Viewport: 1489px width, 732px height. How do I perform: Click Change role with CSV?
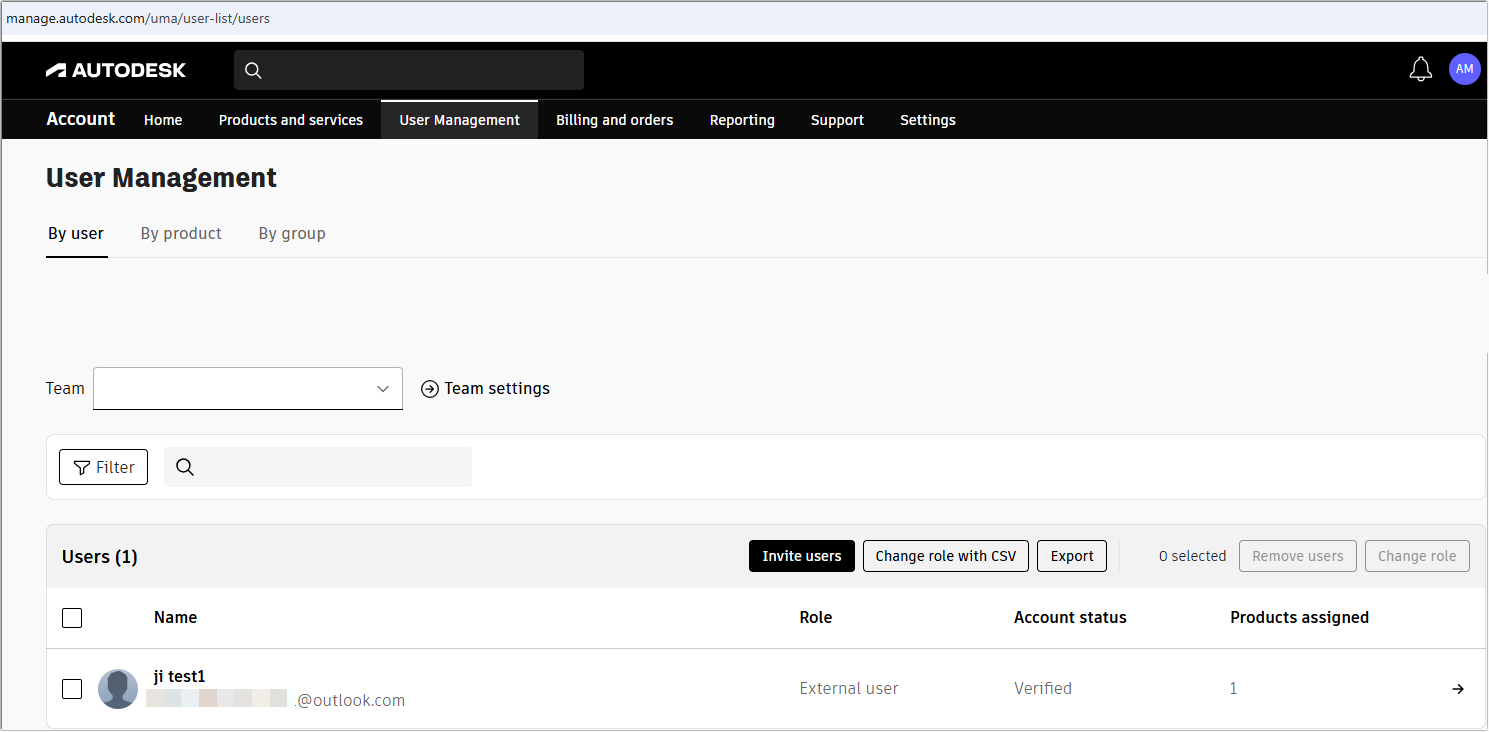pyautogui.click(x=946, y=556)
